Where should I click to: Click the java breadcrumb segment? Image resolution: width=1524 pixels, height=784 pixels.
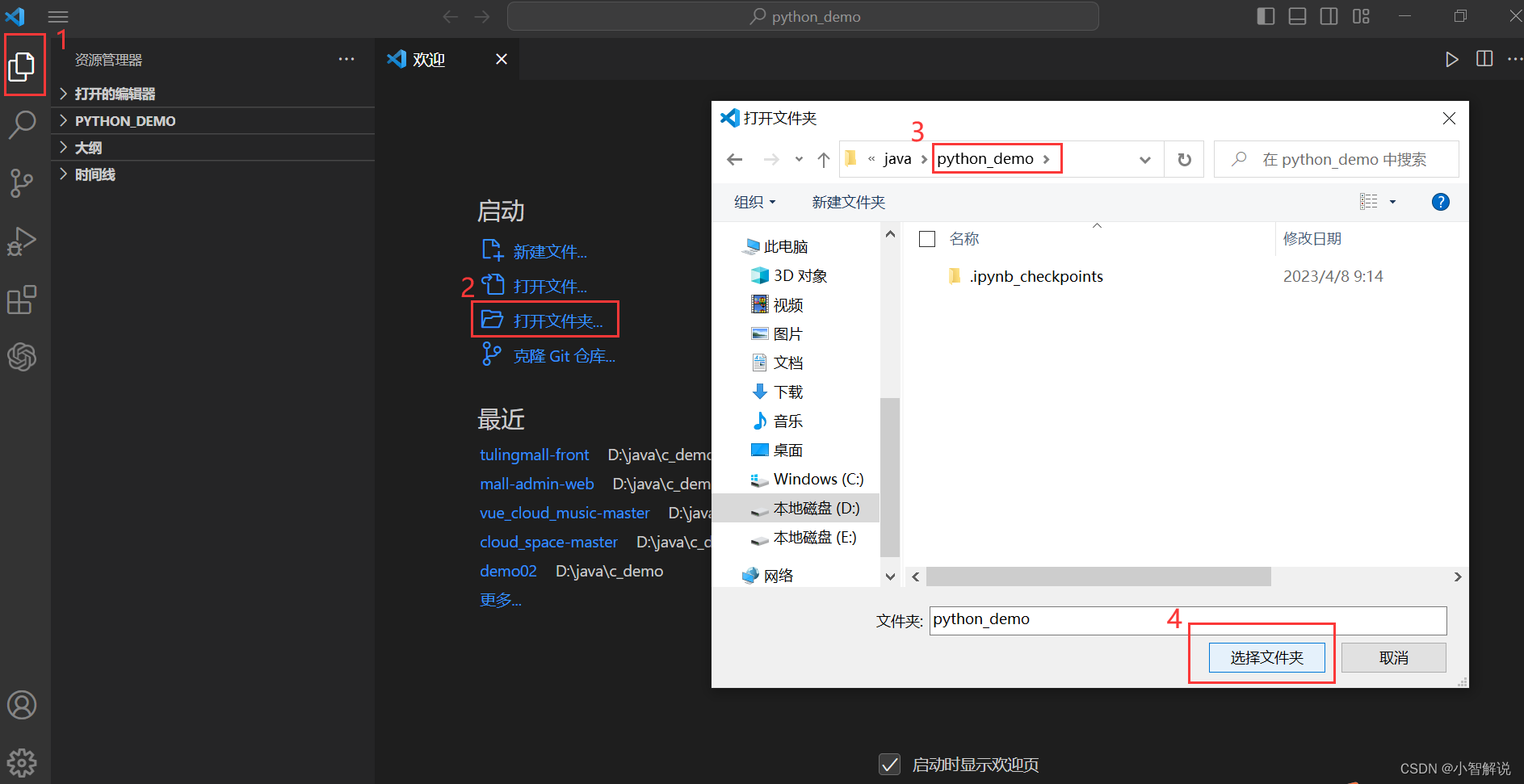click(897, 159)
